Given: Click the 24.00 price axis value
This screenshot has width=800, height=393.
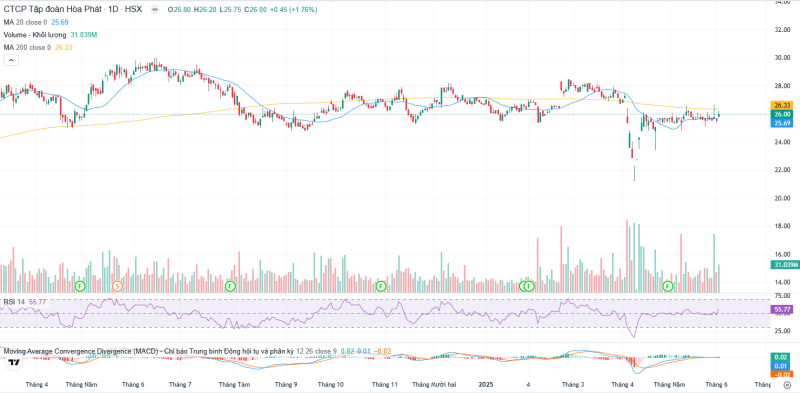Looking at the screenshot, I should tap(782, 142).
